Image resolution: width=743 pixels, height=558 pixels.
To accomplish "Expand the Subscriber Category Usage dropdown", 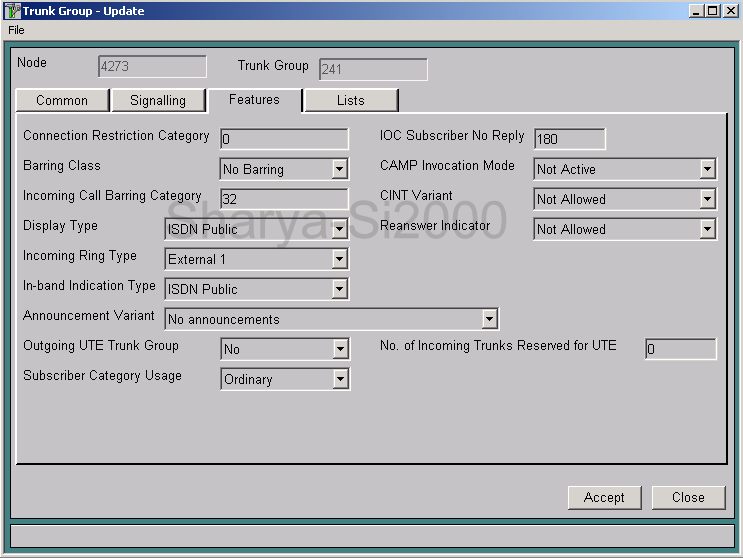I will pyautogui.click(x=340, y=379).
